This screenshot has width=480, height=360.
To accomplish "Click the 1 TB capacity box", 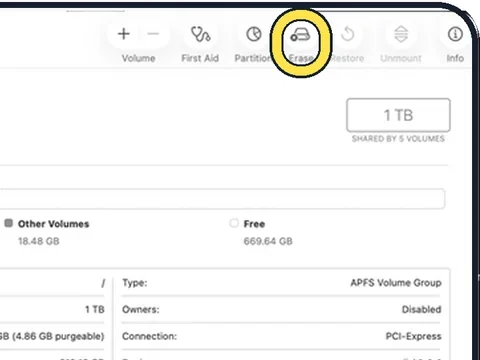I will 398,115.
